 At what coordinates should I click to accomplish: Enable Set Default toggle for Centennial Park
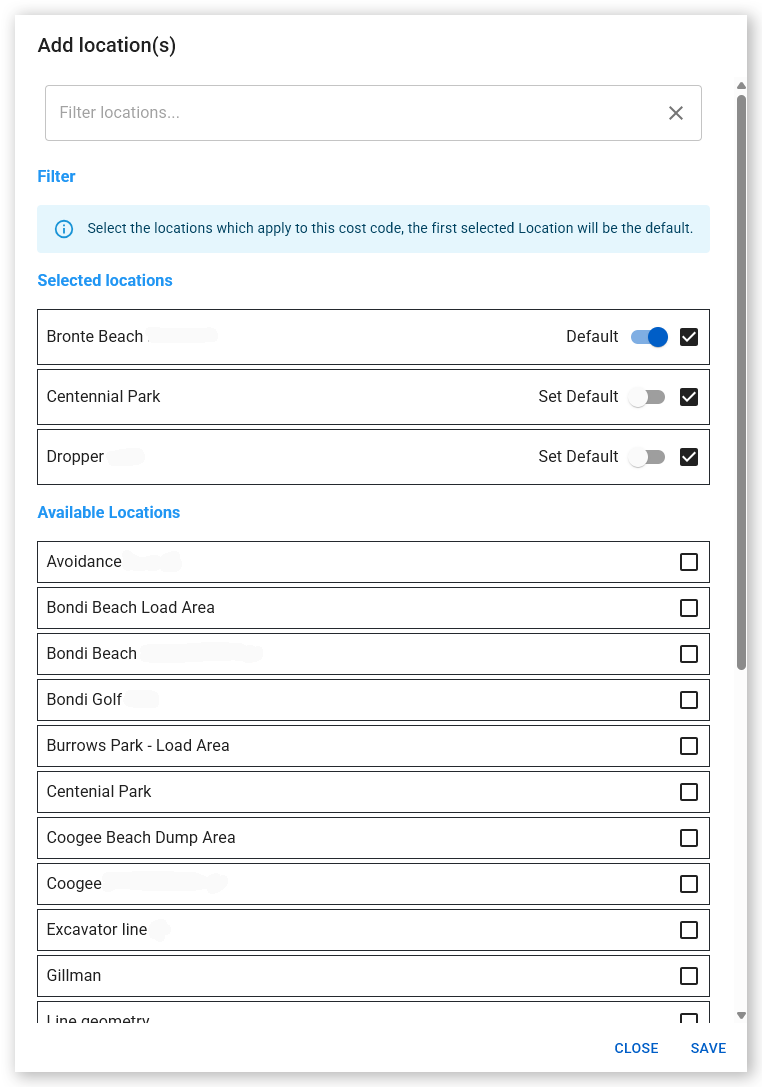(646, 397)
